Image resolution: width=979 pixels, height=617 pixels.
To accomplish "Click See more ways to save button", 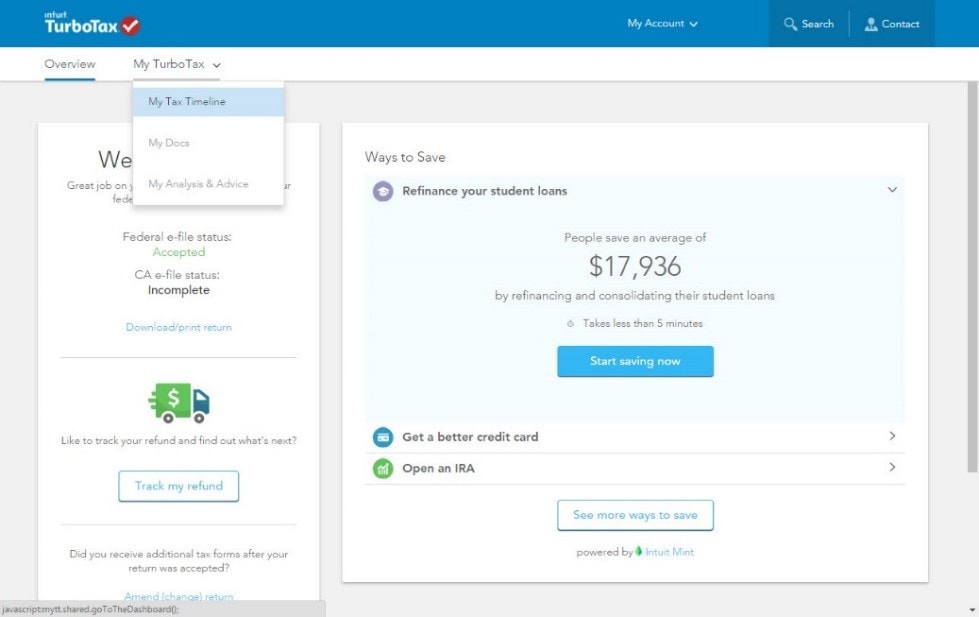I will [635, 515].
